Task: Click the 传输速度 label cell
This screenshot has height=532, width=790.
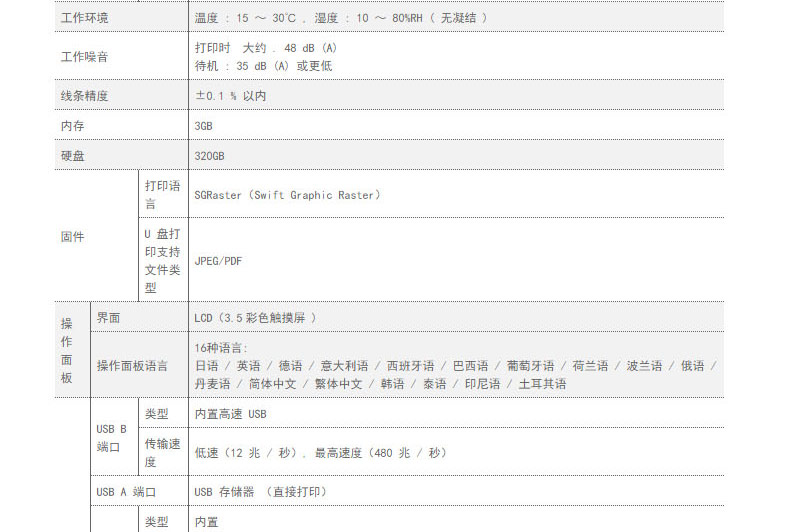Action: (162, 452)
